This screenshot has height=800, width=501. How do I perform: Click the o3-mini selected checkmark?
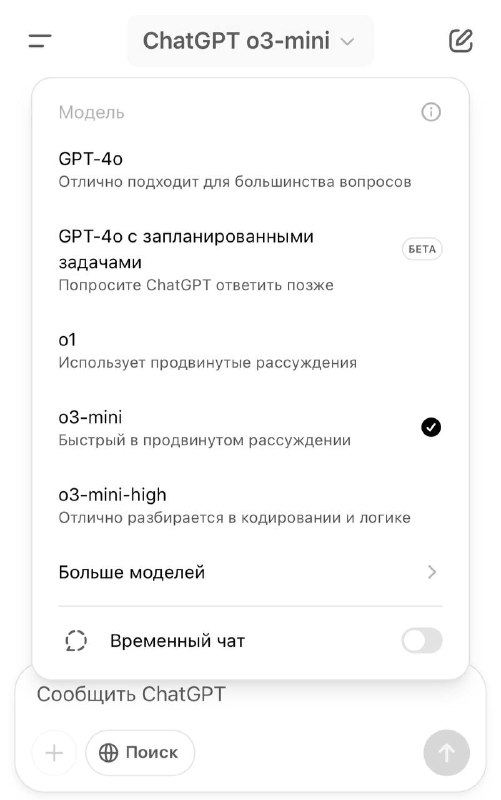click(431, 427)
